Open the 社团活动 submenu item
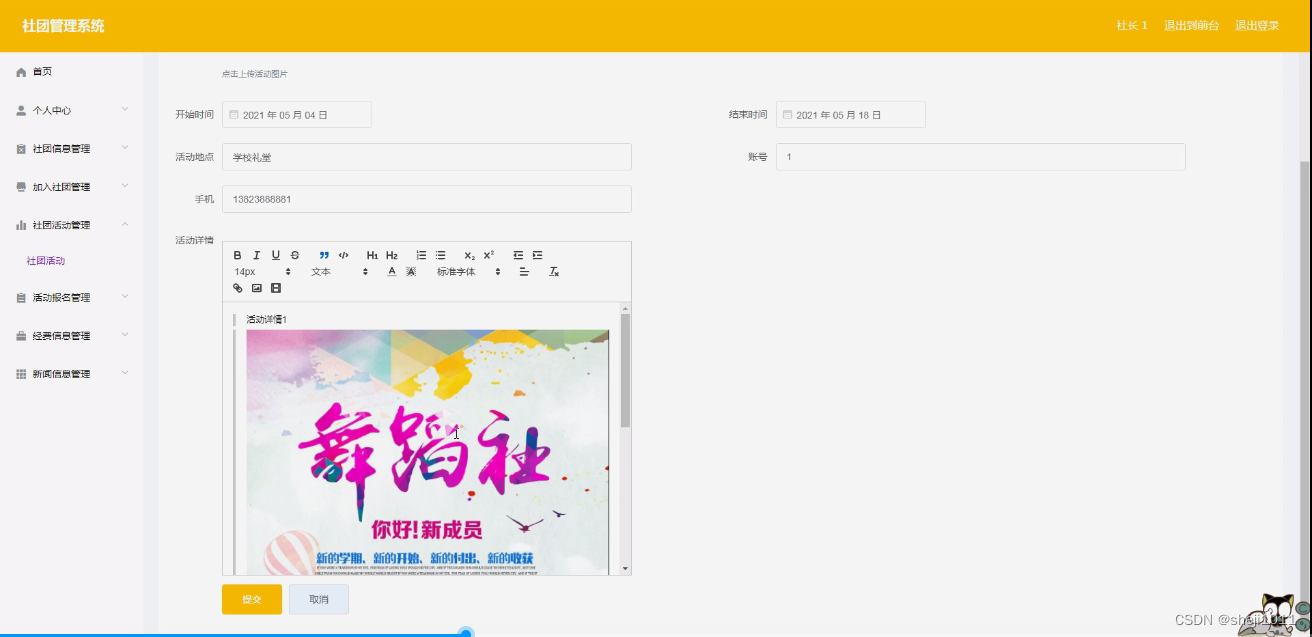1312x637 pixels. (46, 261)
